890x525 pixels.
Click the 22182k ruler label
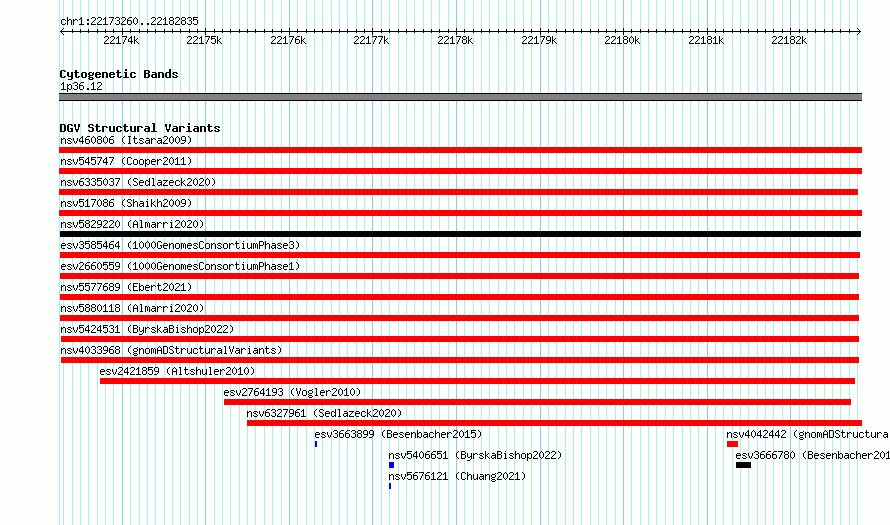789,40
